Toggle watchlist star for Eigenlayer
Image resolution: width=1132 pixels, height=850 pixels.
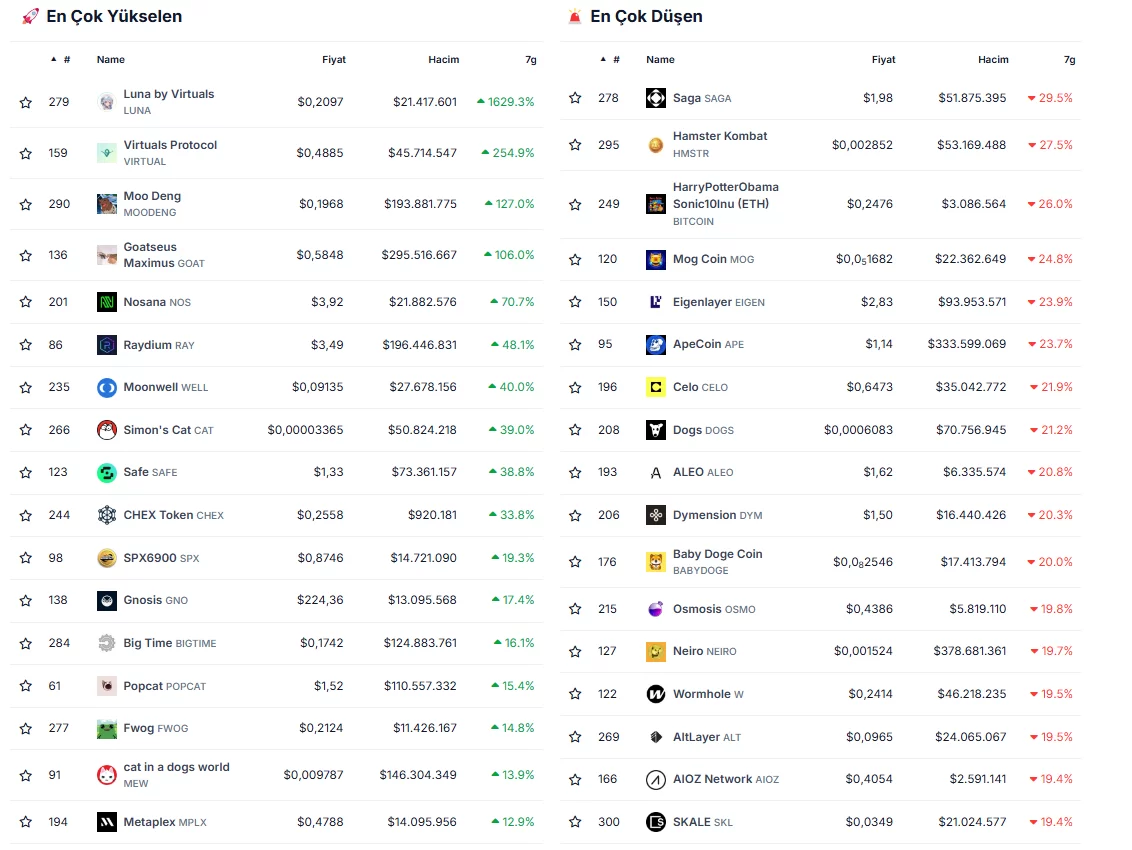[x=575, y=302]
